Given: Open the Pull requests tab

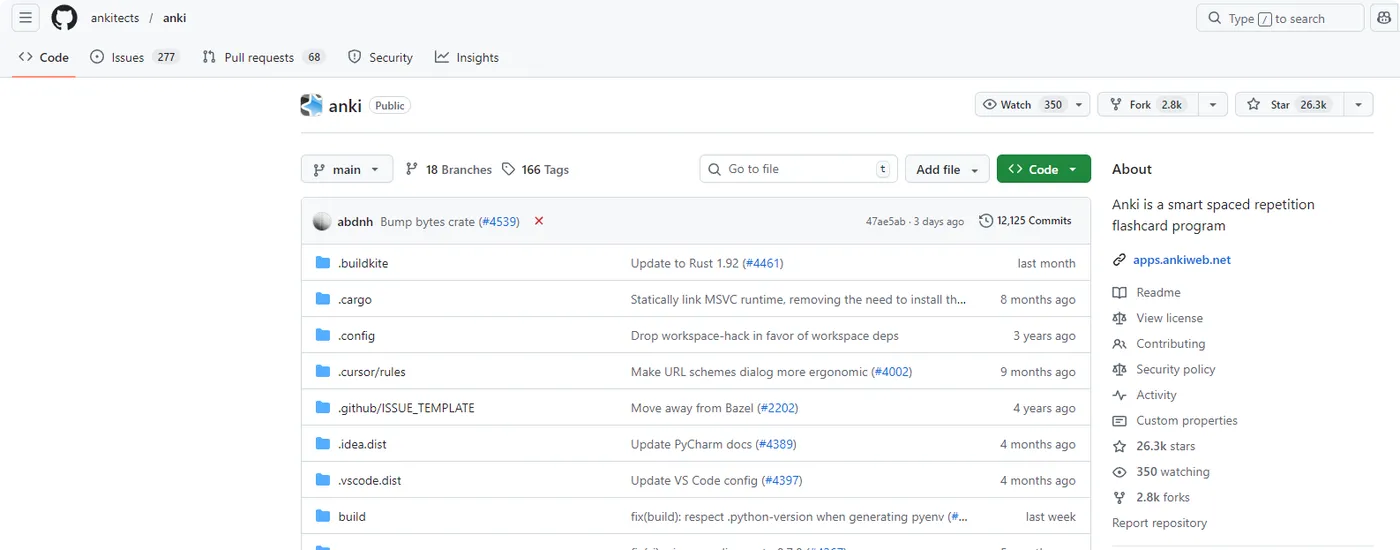Looking at the screenshot, I should [x=259, y=57].
